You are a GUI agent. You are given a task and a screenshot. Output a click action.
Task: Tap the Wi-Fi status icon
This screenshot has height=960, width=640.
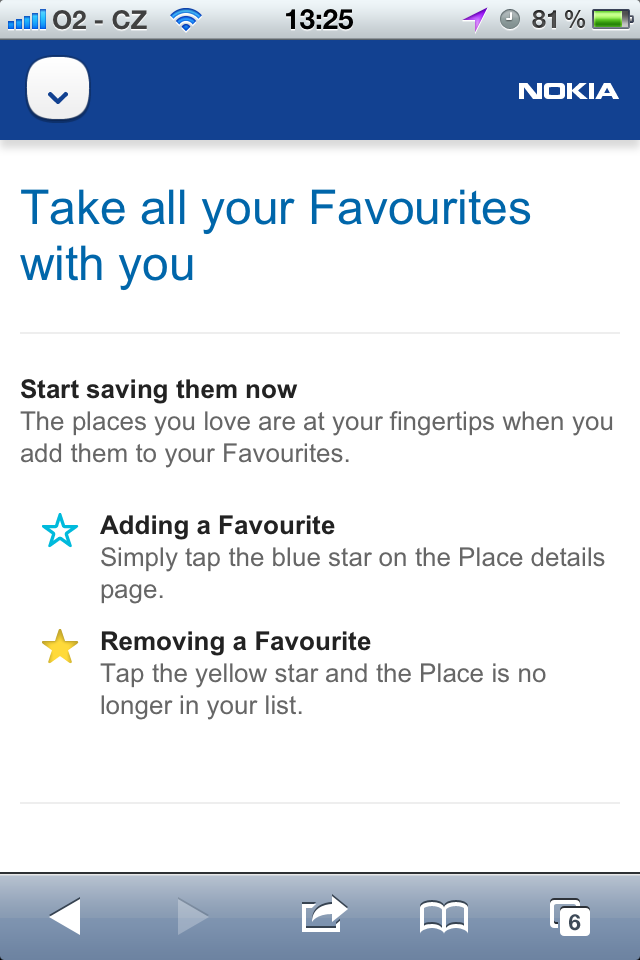[x=185, y=19]
